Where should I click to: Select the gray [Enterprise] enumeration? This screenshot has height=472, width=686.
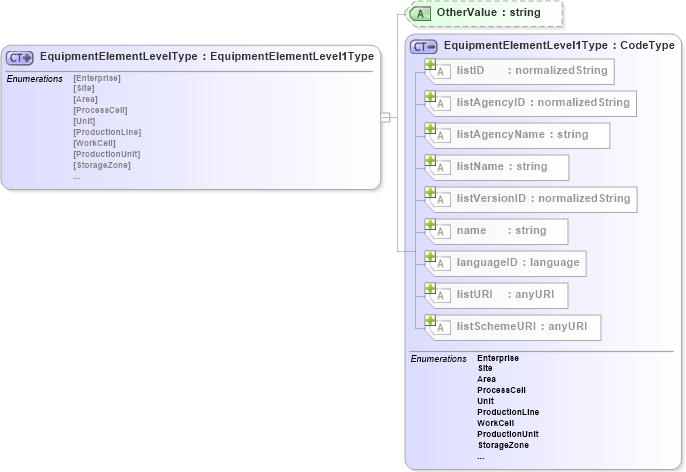coord(97,78)
